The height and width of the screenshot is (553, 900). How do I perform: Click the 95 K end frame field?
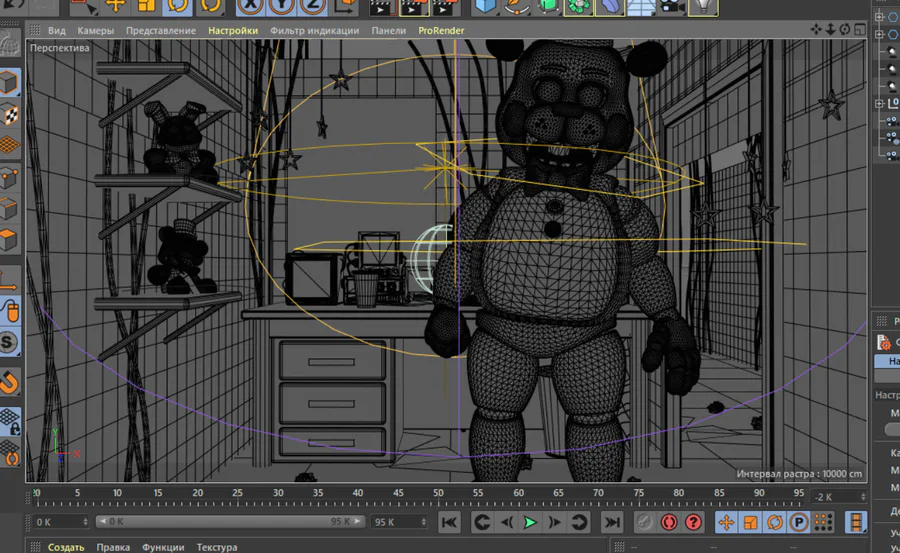[x=399, y=522]
